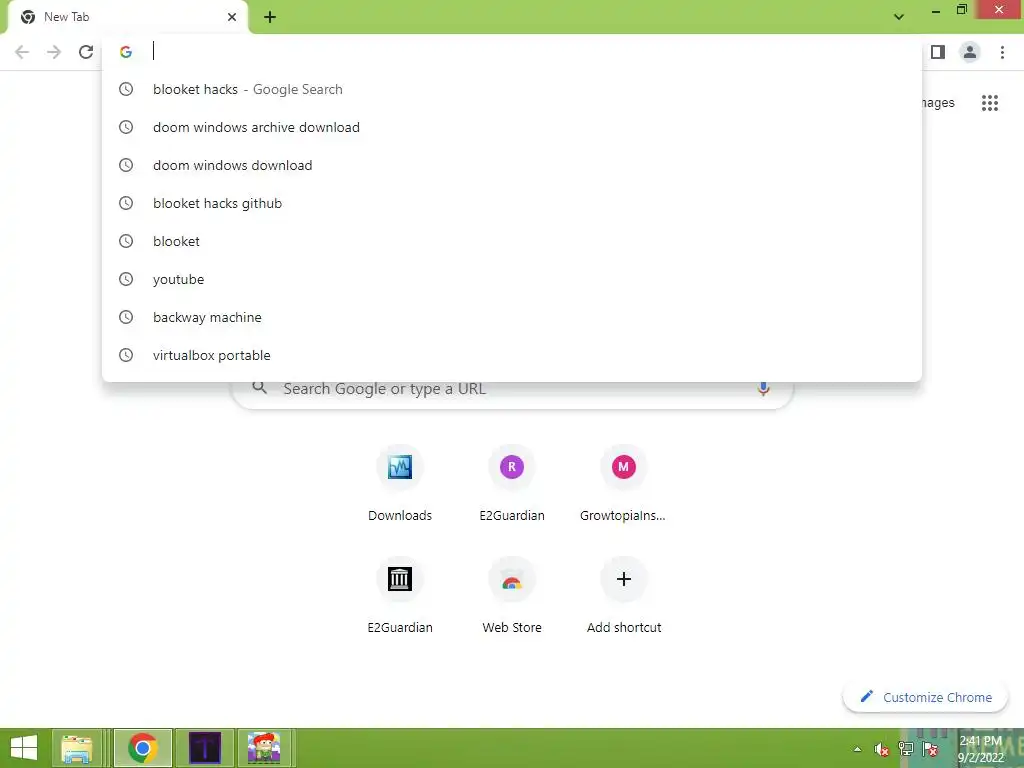1024x768 pixels.
Task: Click into the address bar field
Action: point(512,52)
